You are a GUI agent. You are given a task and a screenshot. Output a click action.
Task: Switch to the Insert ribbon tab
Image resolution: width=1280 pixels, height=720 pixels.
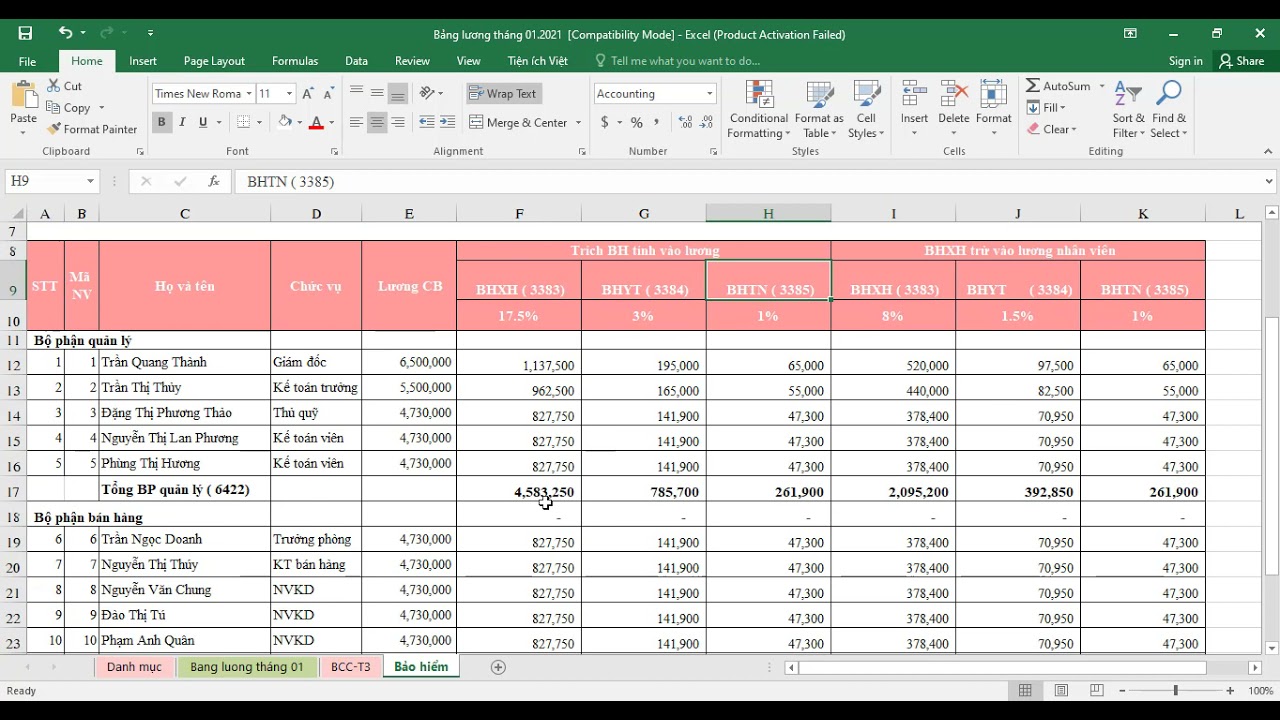coord(143,61)
